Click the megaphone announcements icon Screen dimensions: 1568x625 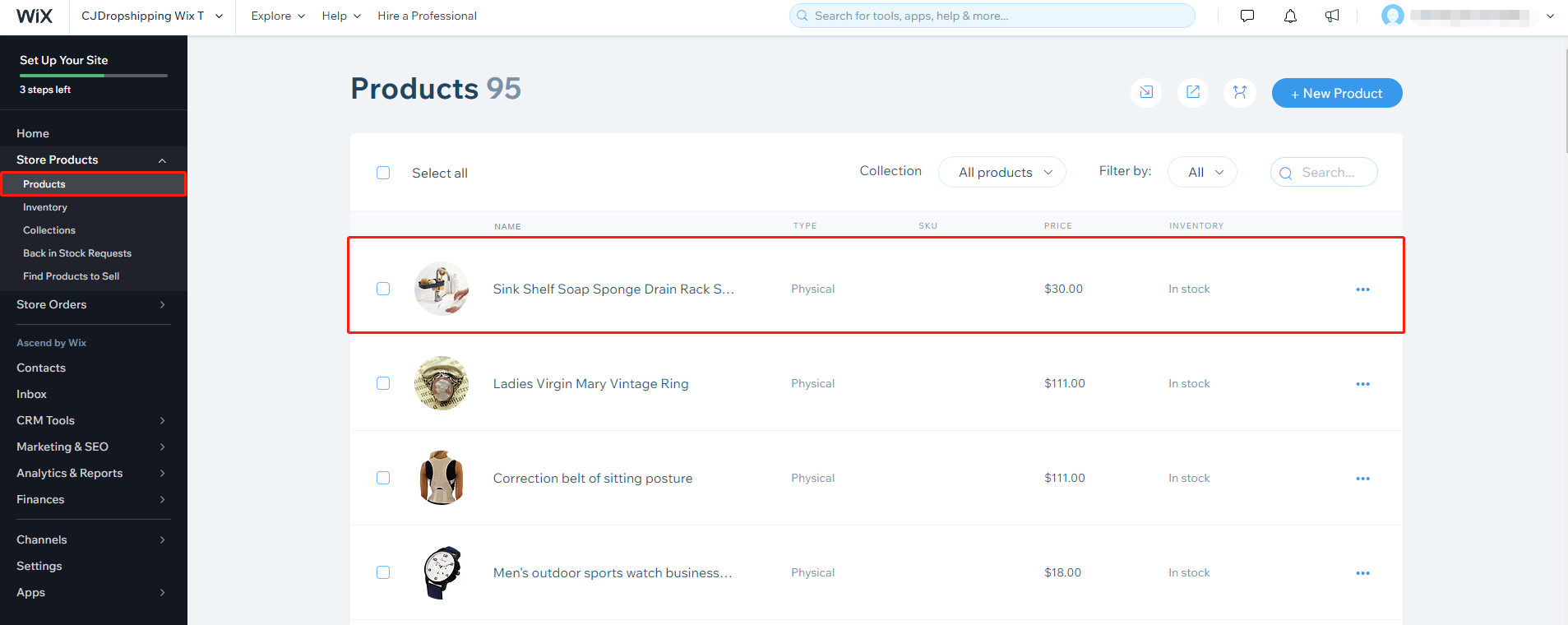coord(1333,16)
